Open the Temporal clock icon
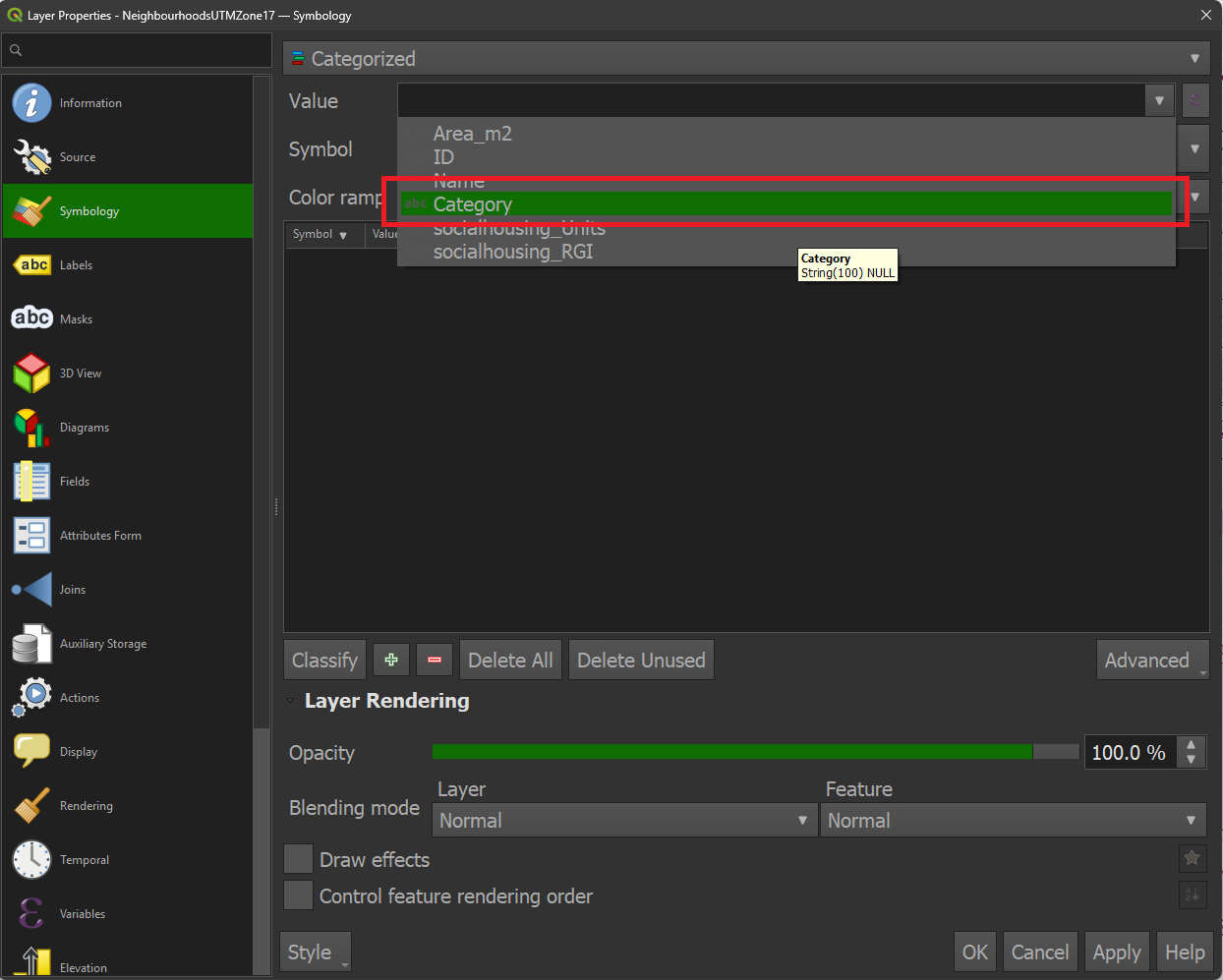 point(31,859)
